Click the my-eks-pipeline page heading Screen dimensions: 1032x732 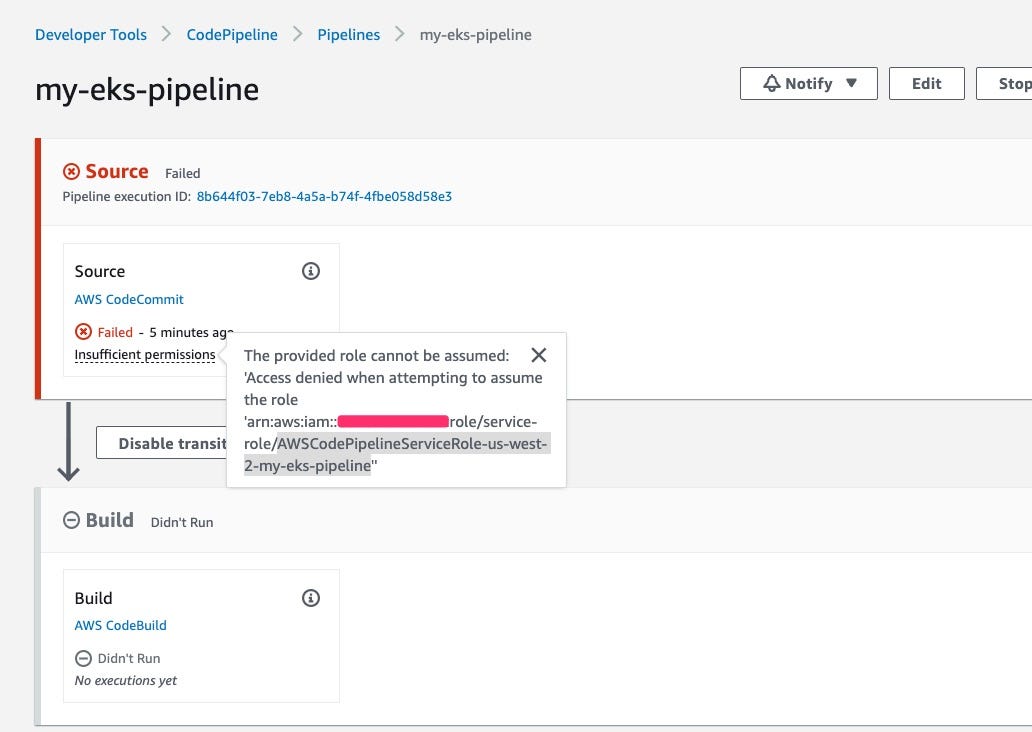pos(147,90)
